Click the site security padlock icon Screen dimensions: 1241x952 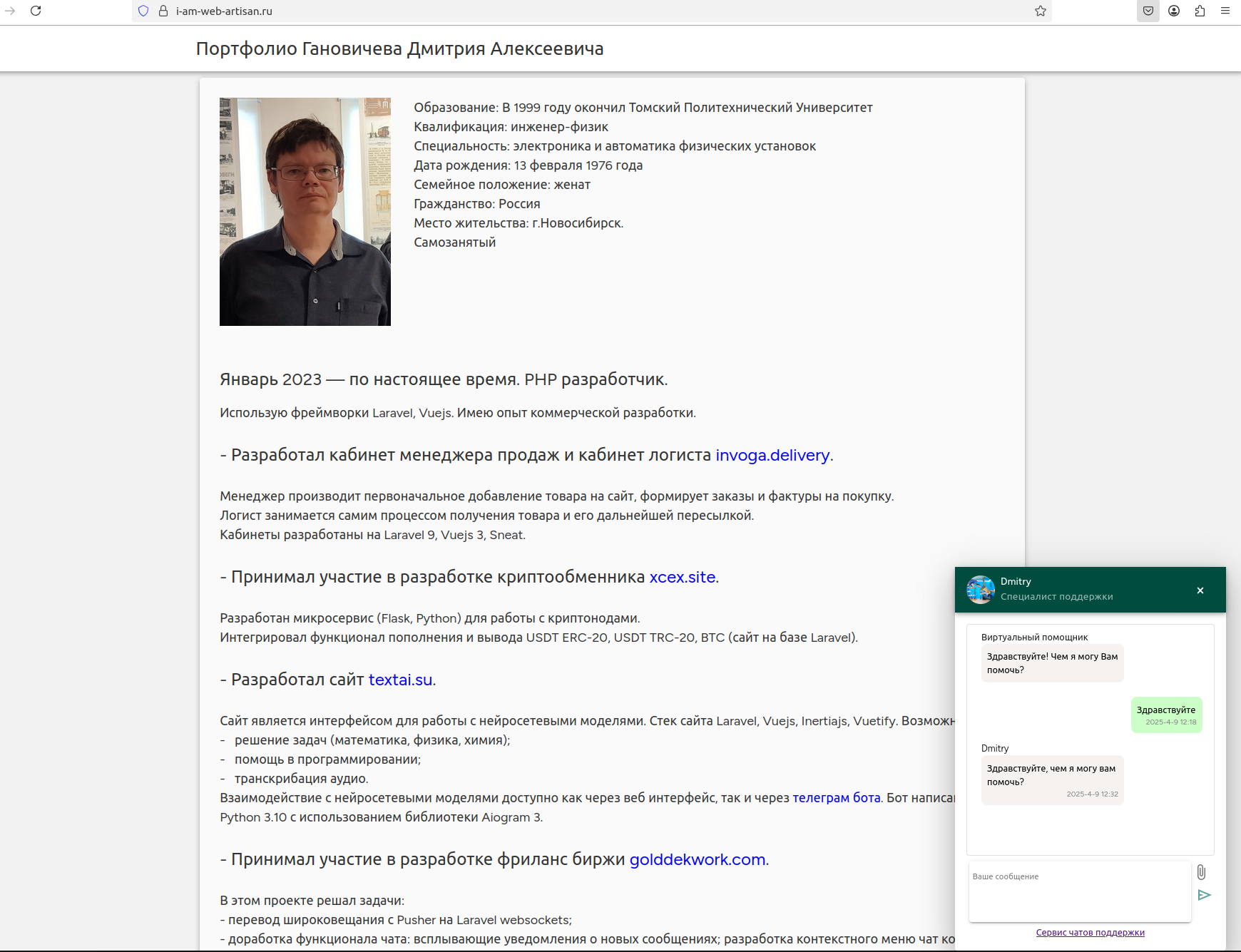point(163,11)
